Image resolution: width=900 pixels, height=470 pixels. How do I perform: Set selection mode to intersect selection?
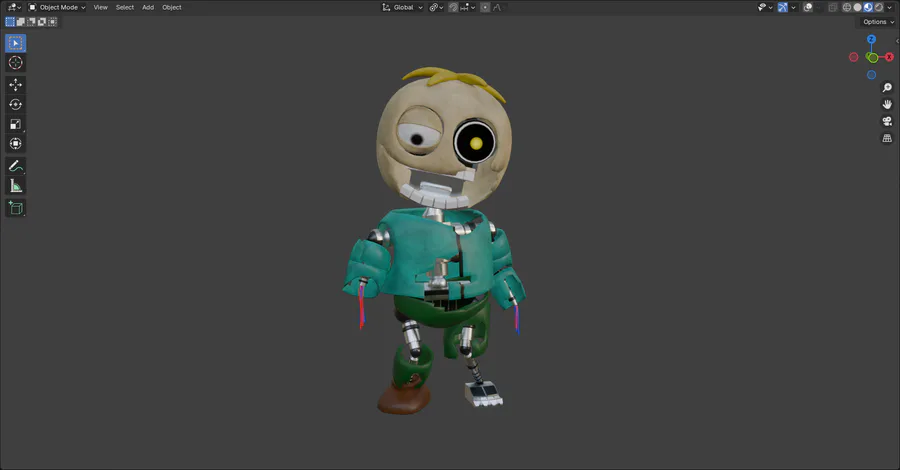[52, 22]
